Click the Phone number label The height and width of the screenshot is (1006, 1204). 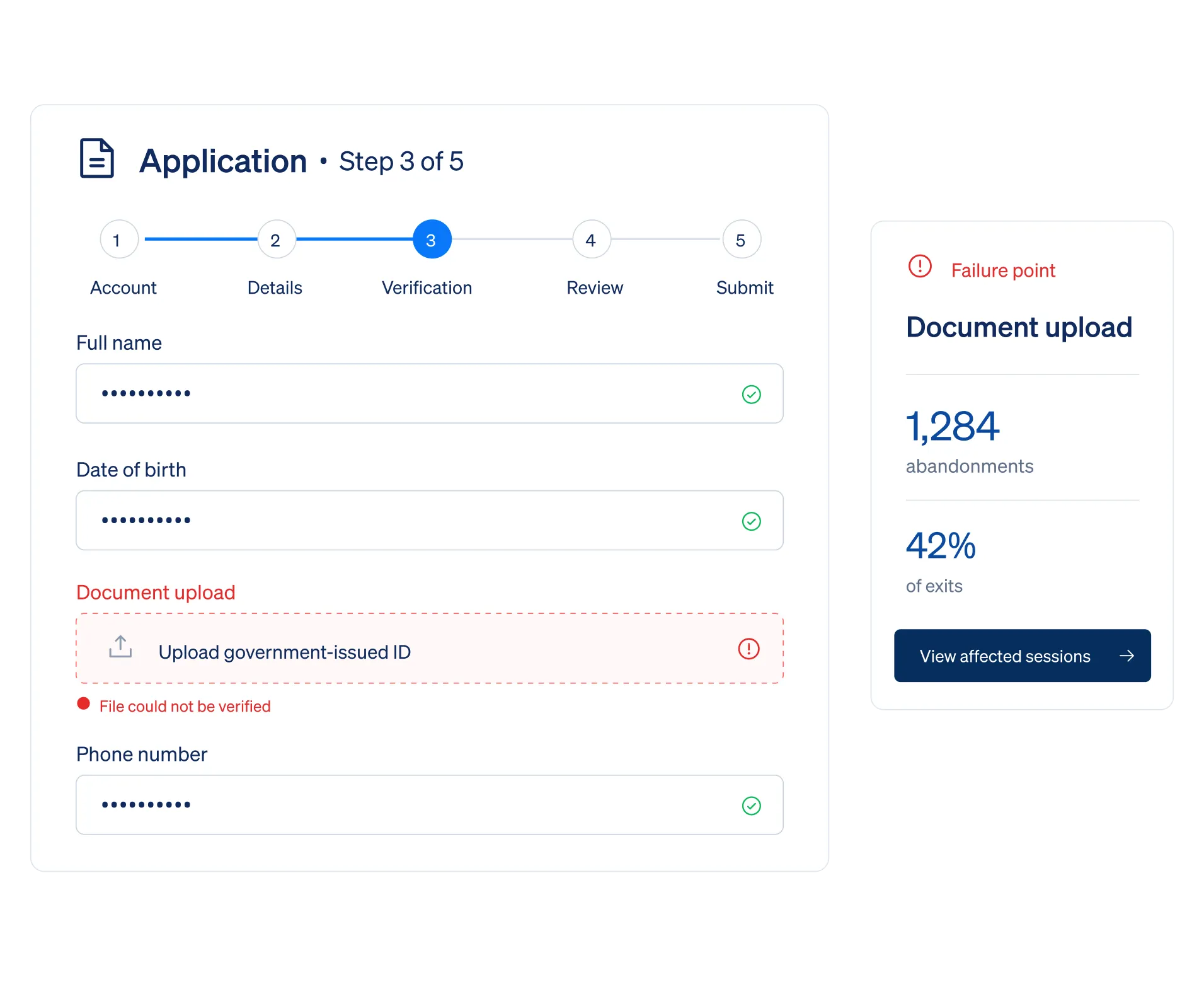[142, 754]
